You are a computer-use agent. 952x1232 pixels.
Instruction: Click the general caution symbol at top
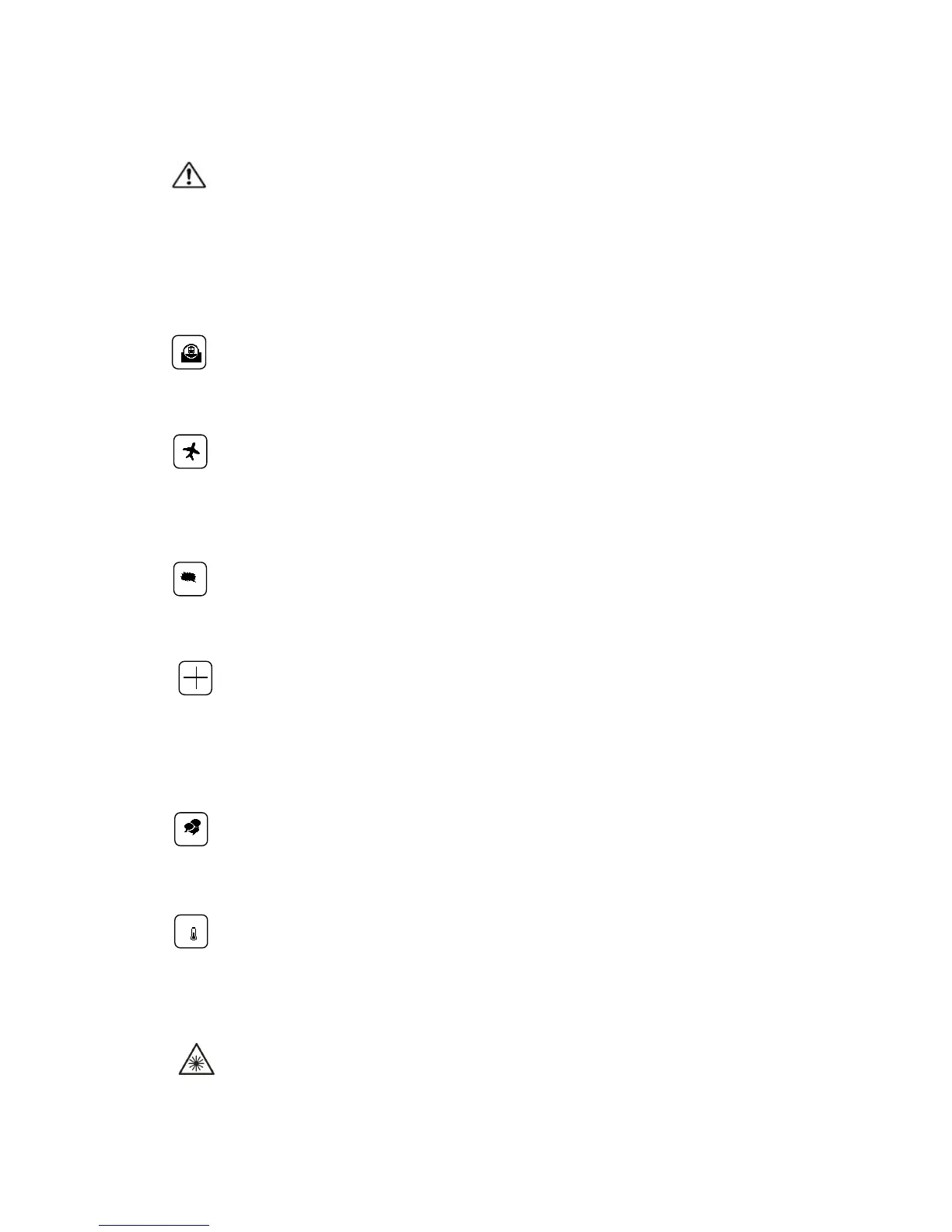189,175
